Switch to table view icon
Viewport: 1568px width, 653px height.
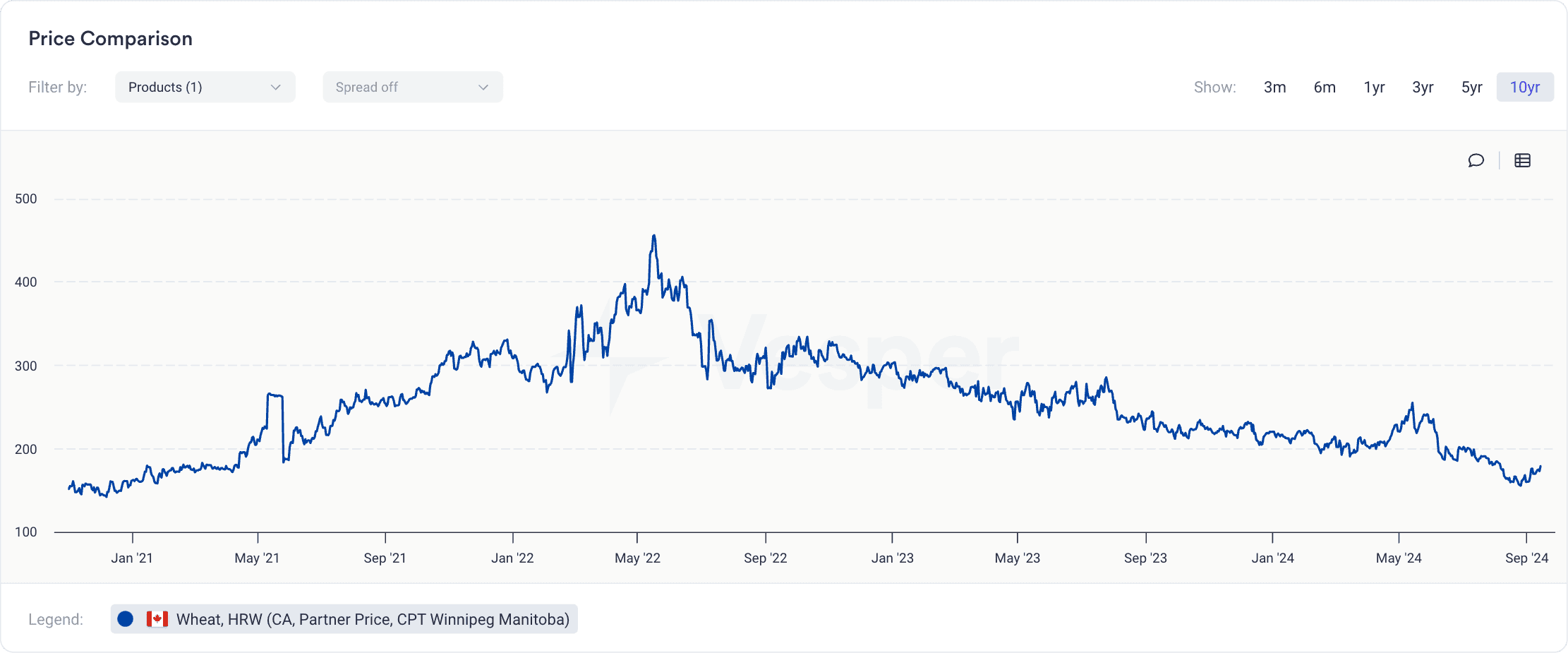click(x=1522, y=160)
